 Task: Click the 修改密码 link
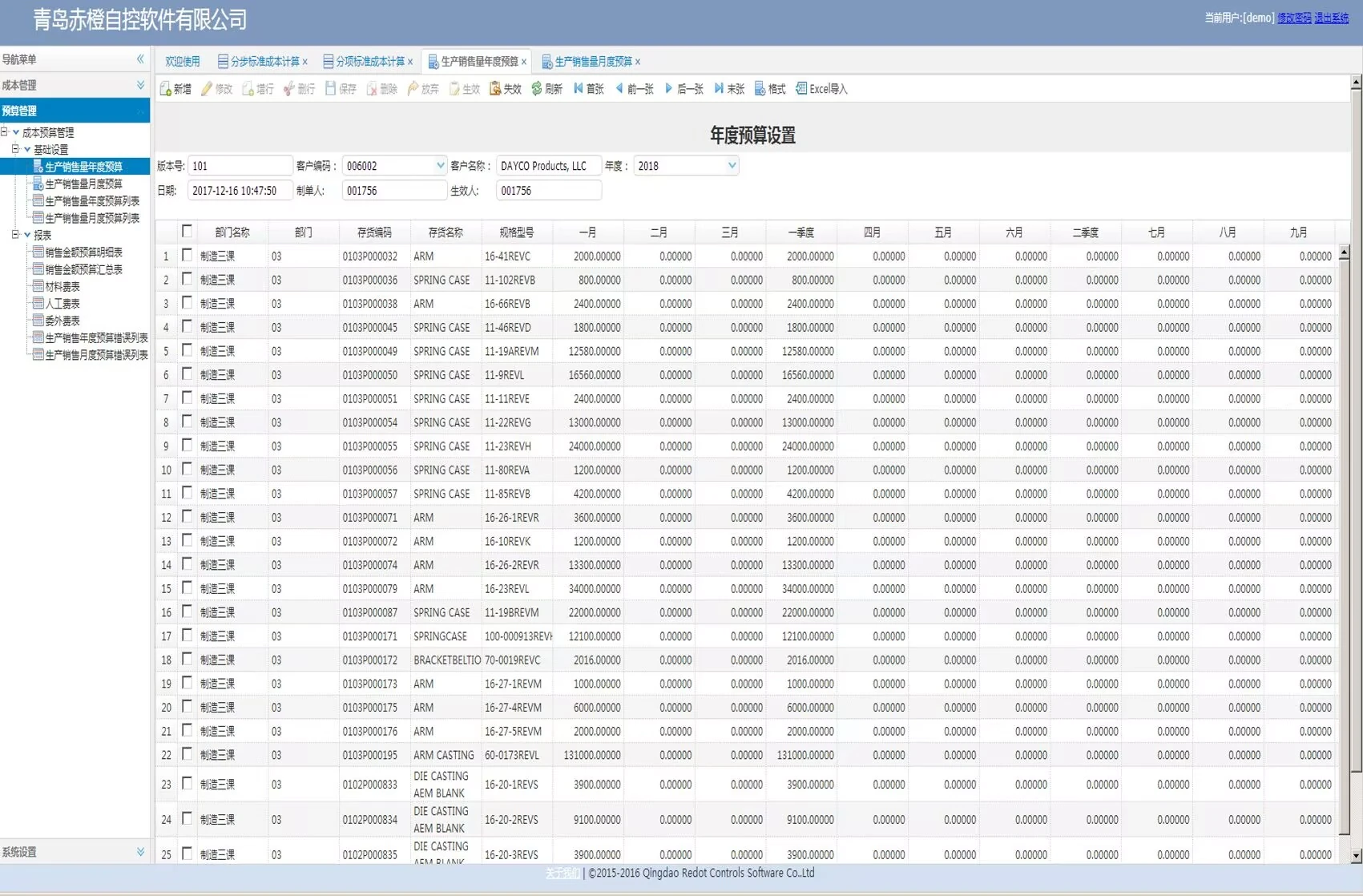coord(1294,18)
